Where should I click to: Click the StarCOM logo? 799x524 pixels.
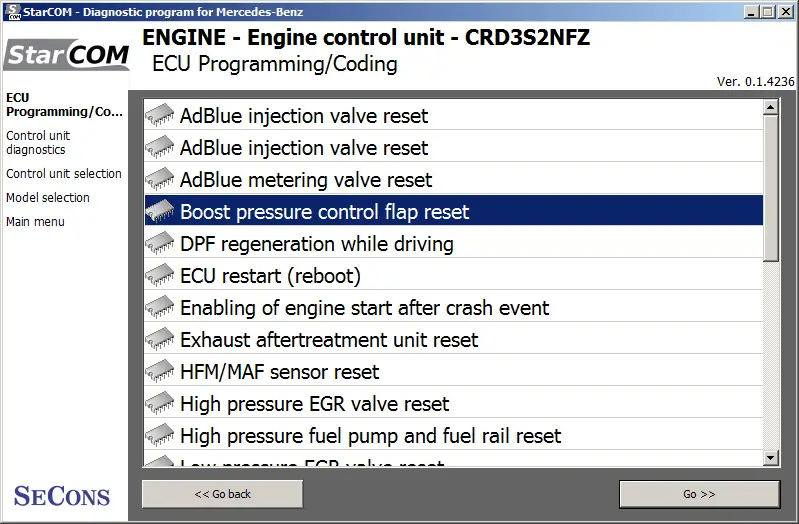67,55
